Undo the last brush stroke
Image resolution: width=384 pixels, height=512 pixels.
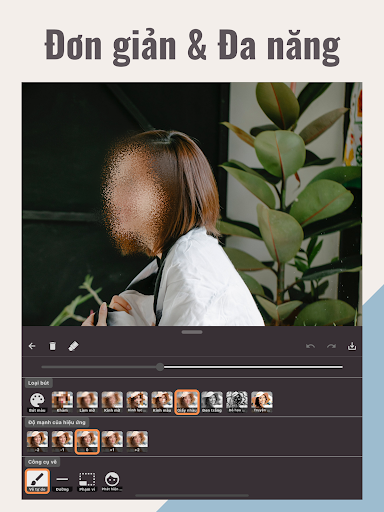click(x=310, y=347)
